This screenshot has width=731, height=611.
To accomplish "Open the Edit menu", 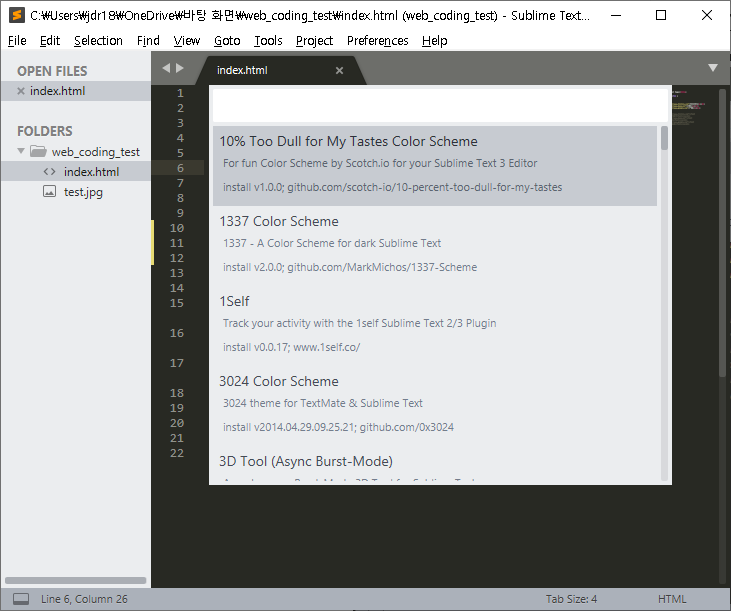I will (x=50, y=41).
